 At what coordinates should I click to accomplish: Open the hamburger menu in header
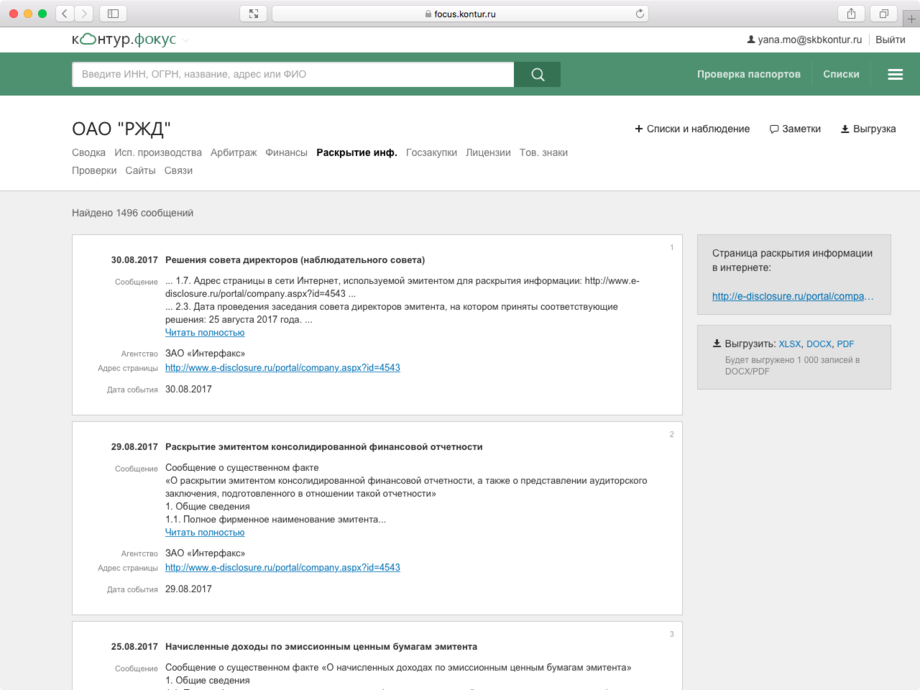click(895, 74)
